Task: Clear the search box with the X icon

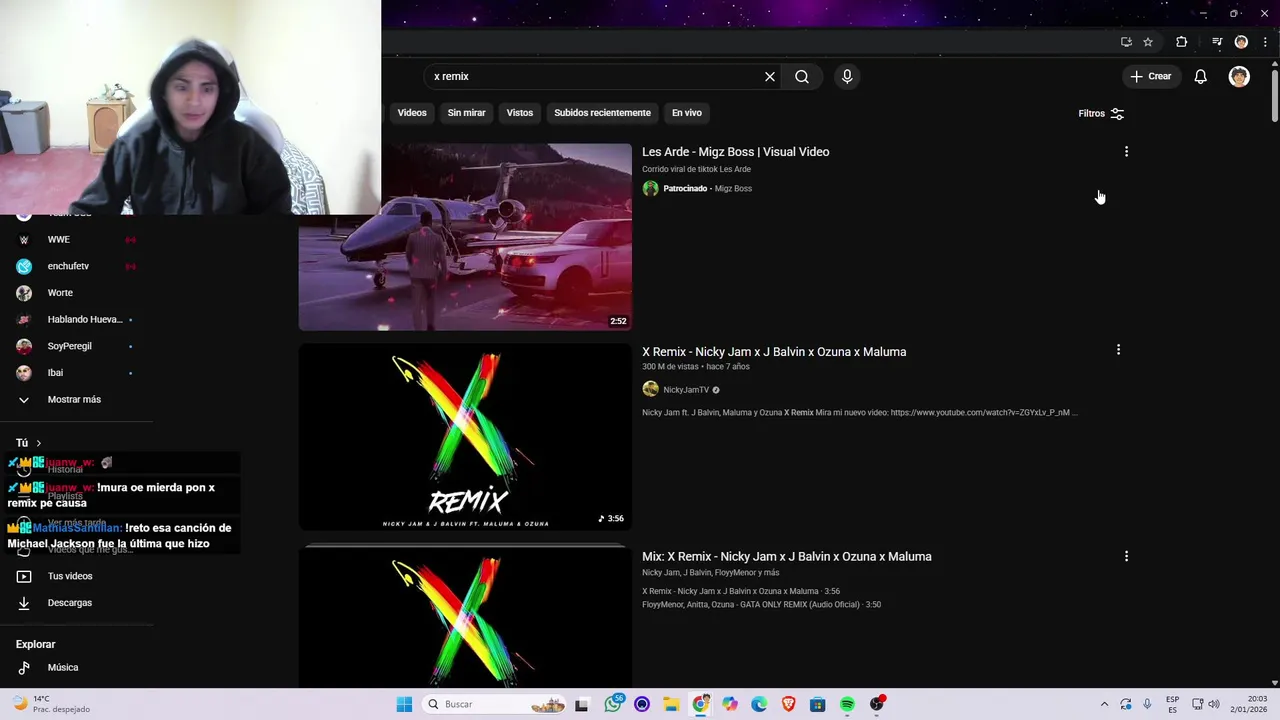Action: [770, 76]
